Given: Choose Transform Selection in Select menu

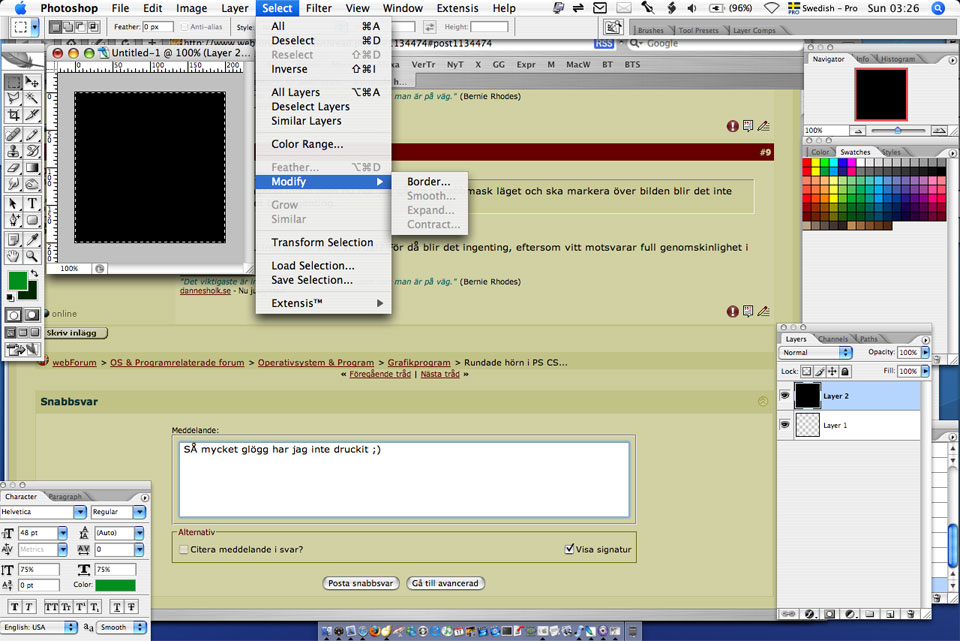Looking at the screenshot, I should [322, 242].
